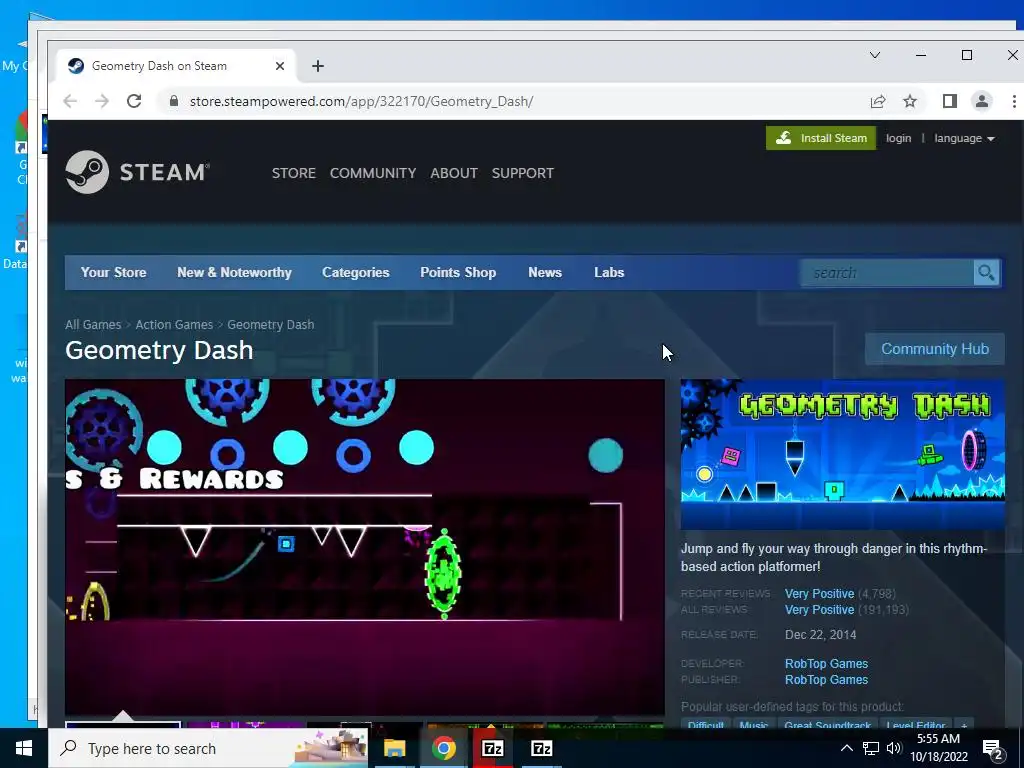Click the browser forward arrow

tap(102, 101)
